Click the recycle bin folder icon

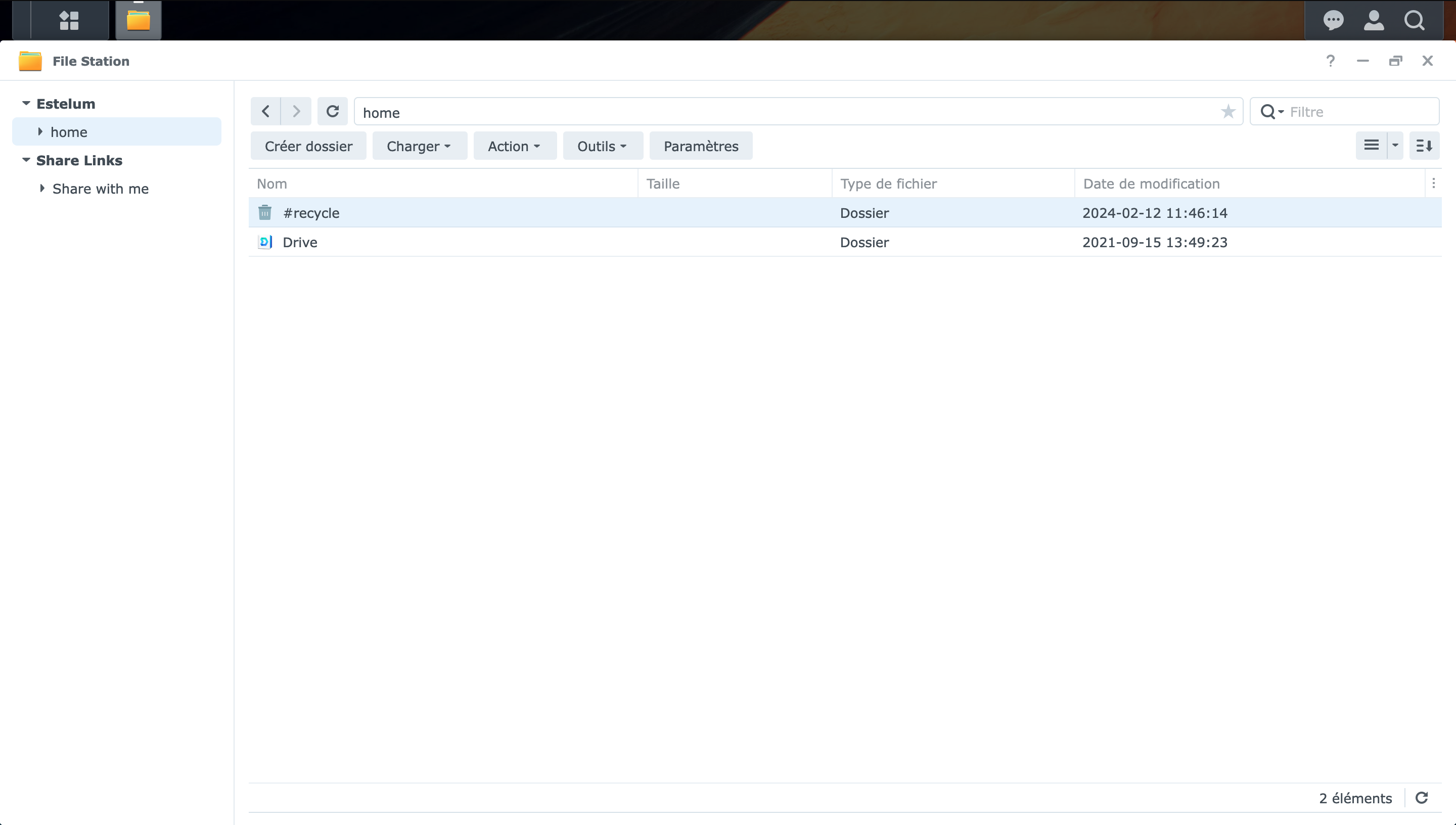coord(264,212)
